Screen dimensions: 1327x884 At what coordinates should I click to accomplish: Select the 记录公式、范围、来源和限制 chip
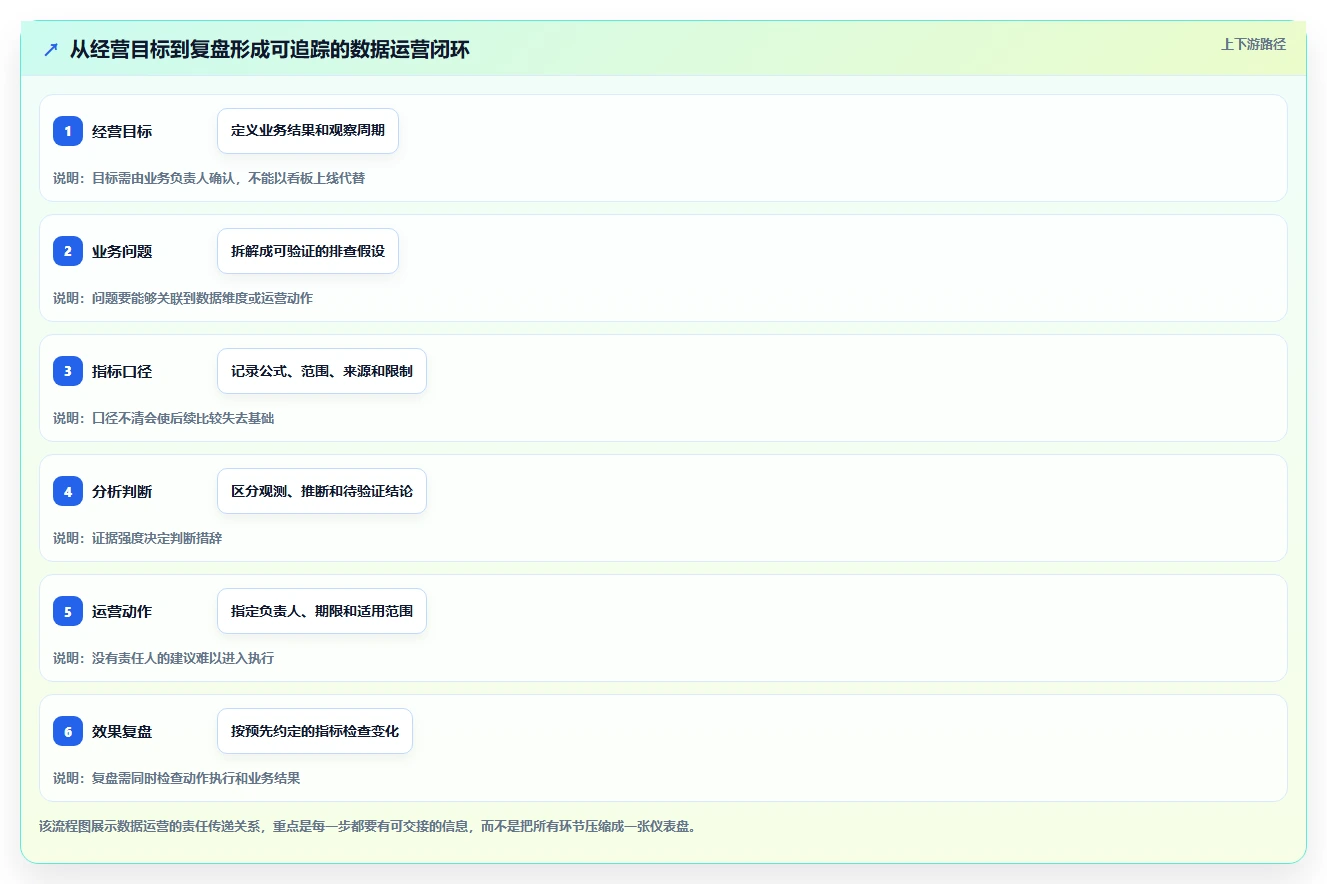(322, 371)
